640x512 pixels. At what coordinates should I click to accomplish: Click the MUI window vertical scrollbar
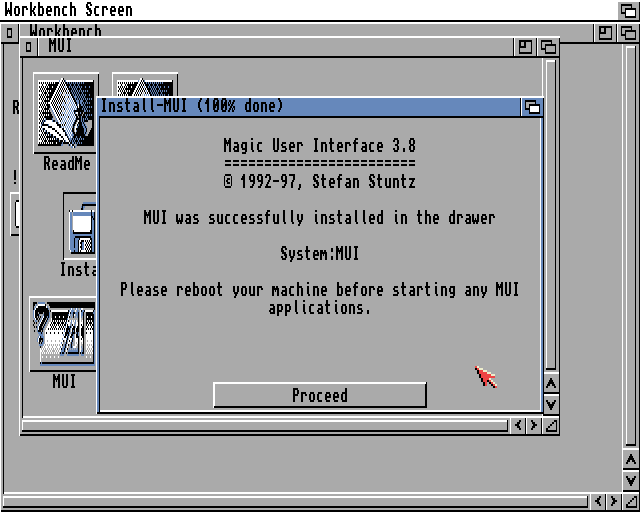[551, 215]
